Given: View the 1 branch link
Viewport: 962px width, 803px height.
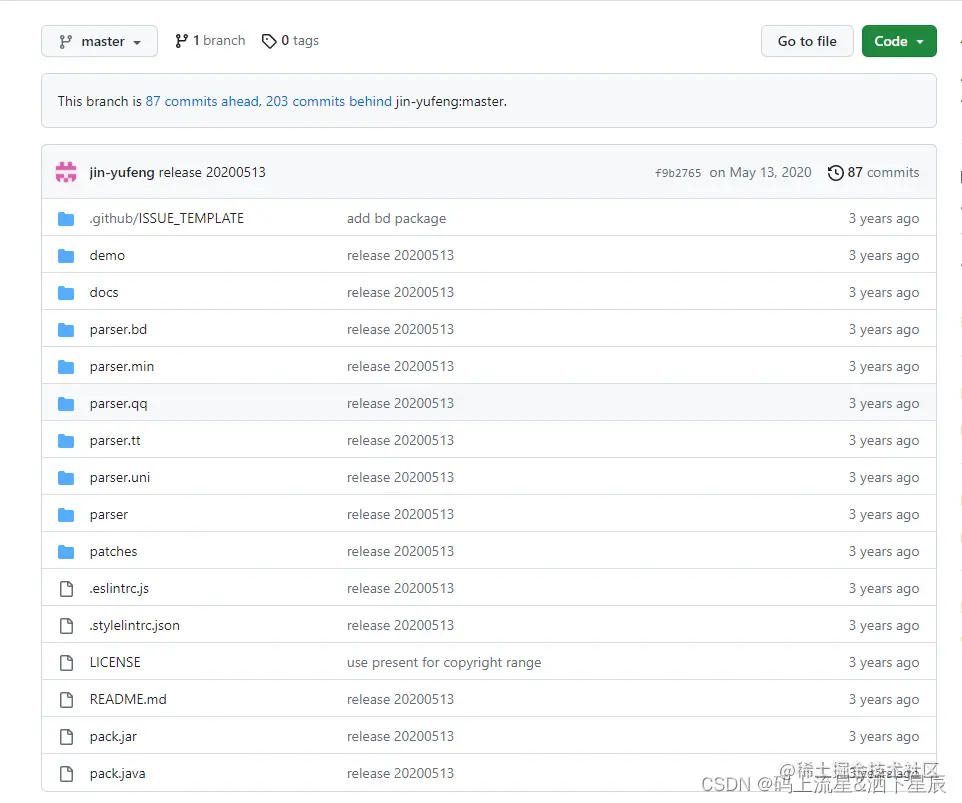Looking at the screenshot, I should pos(210,40).
